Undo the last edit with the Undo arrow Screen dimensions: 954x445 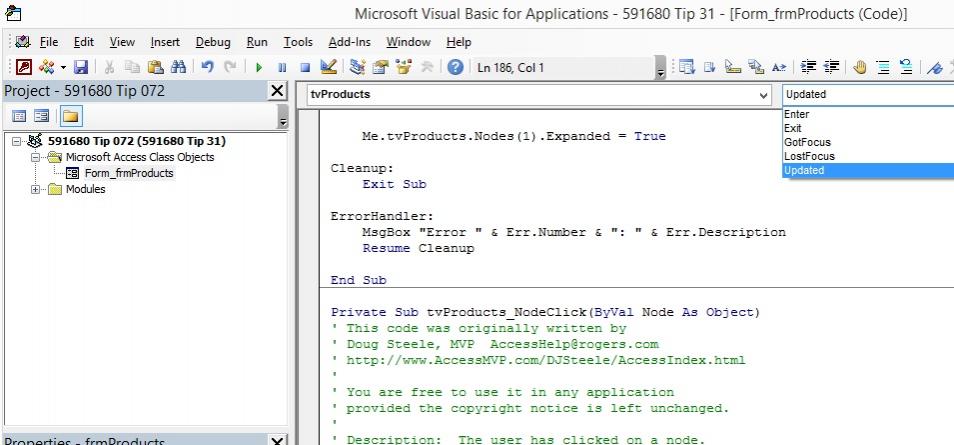207,67
